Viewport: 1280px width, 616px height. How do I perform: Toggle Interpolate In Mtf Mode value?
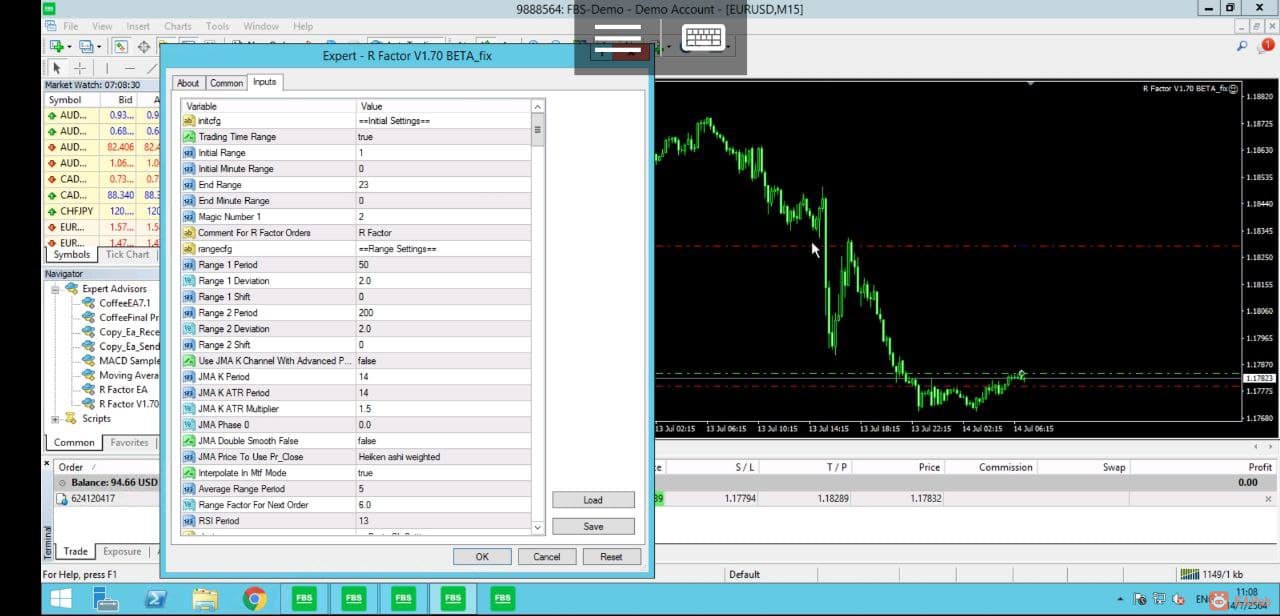(x=445, y=473)
